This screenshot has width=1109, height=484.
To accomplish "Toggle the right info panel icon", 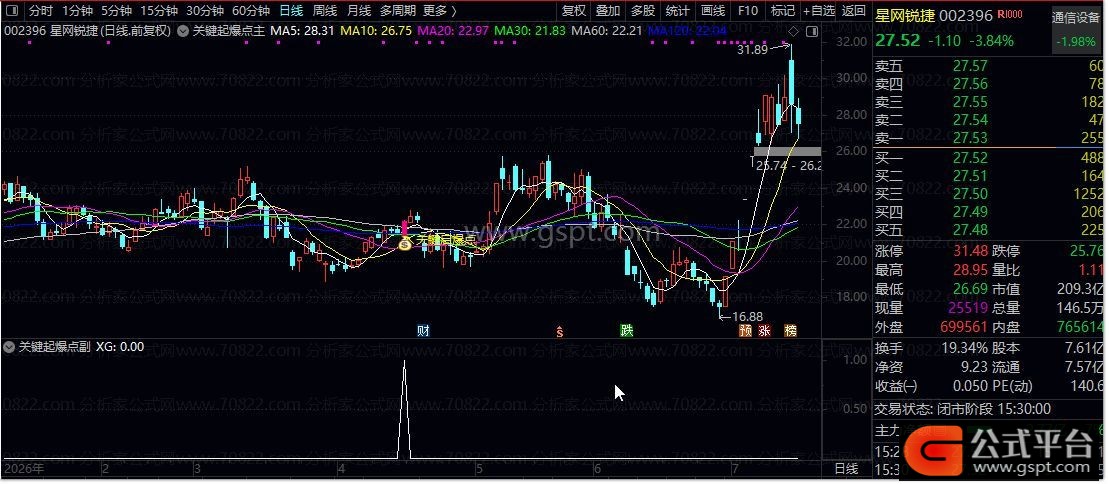I will (x=811, y=31).
